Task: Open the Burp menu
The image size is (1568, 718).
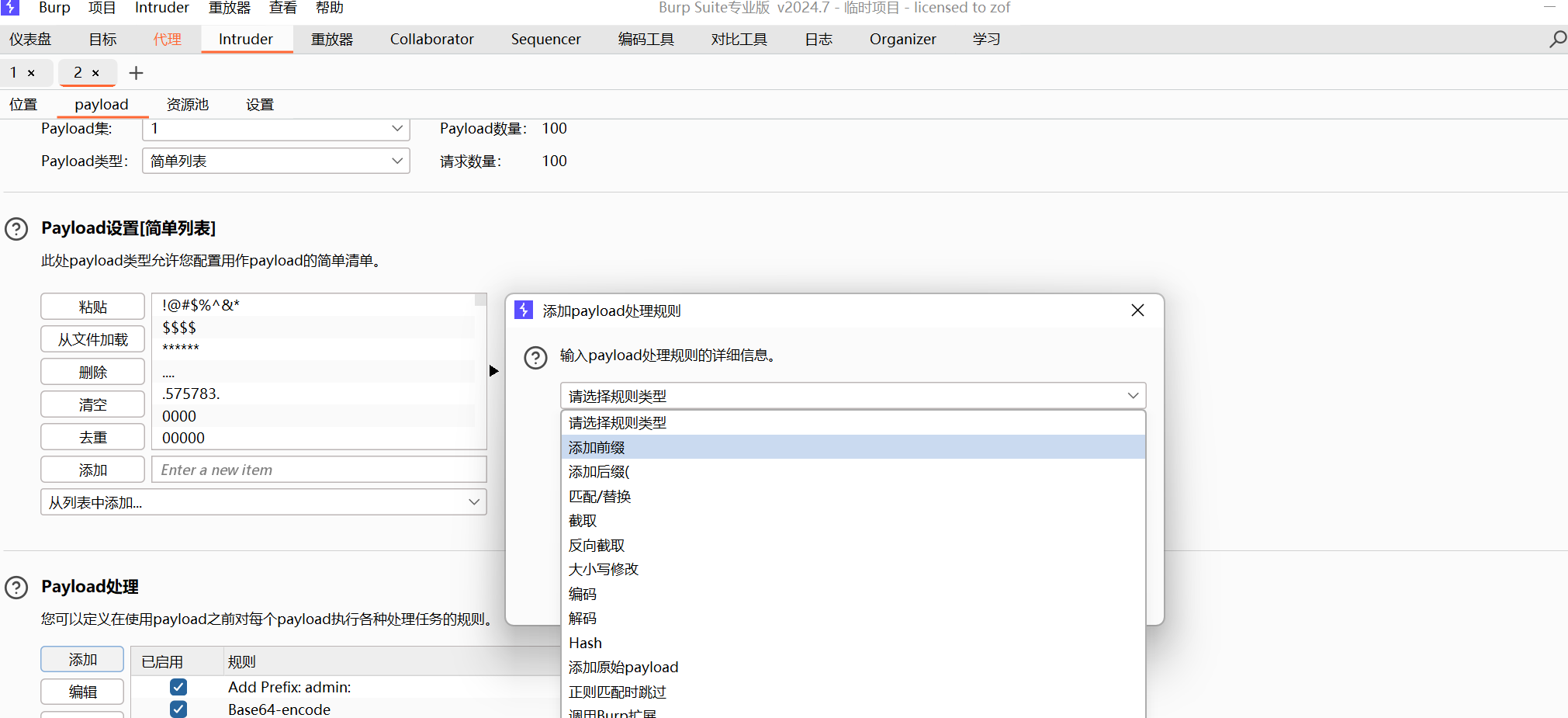Action: [54, 8]
